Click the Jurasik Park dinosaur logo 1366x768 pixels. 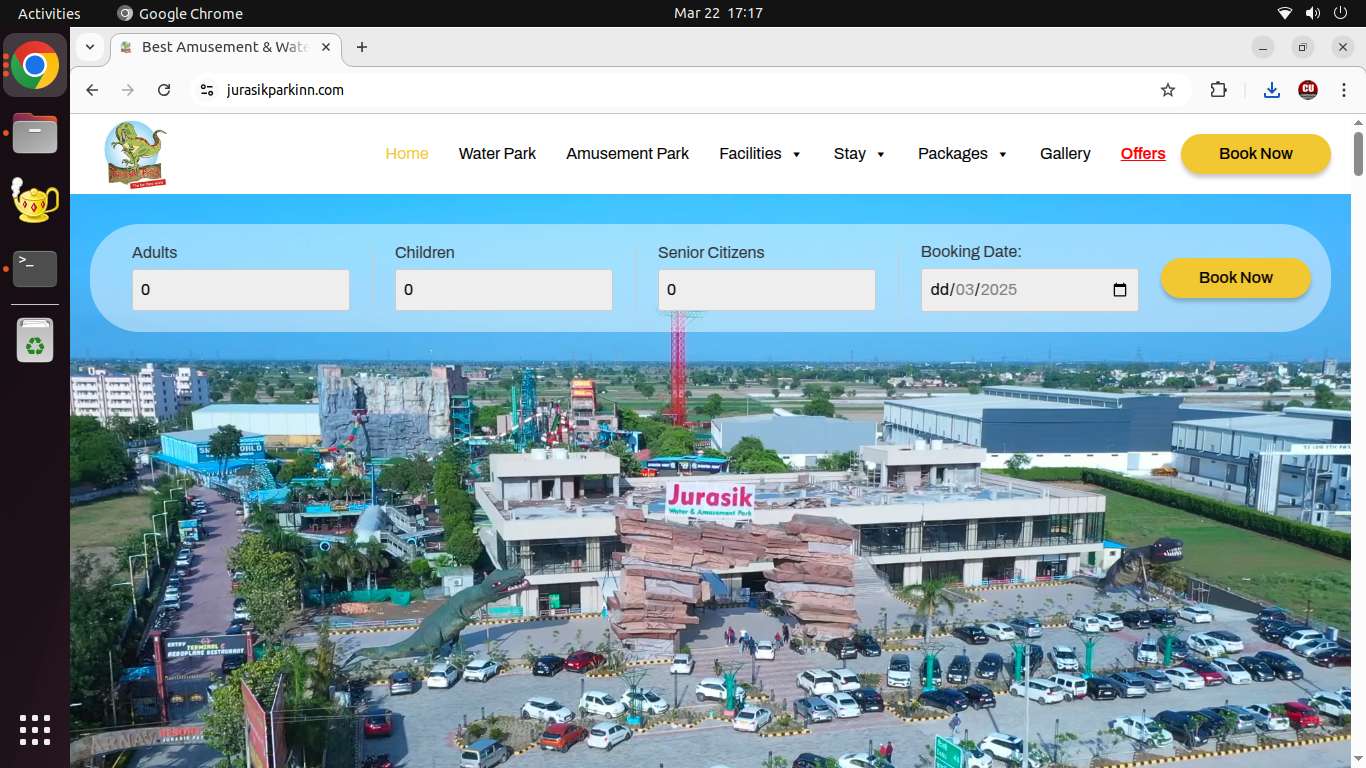coord(136,154)
